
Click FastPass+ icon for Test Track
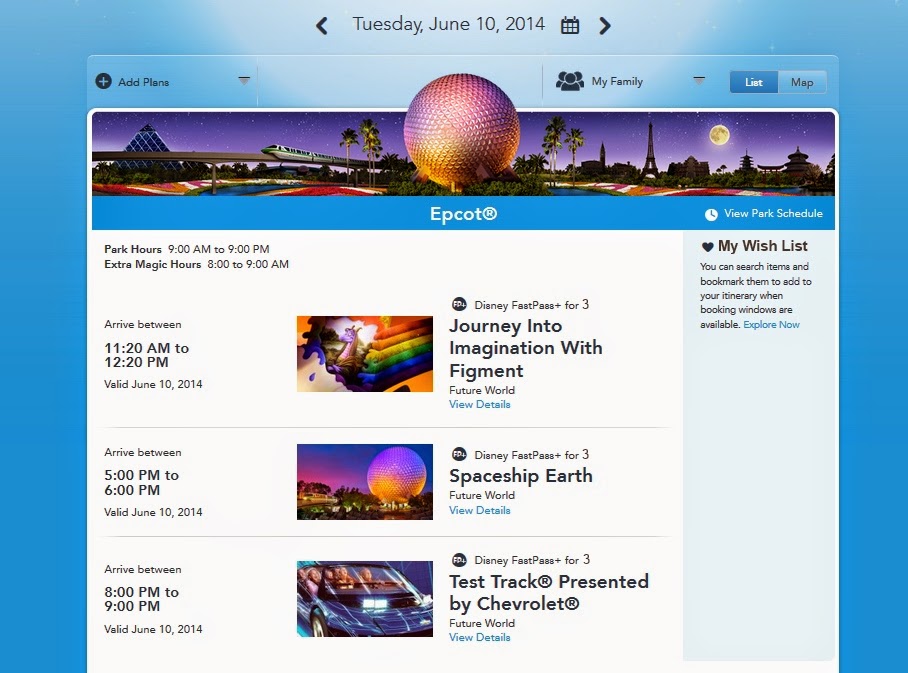pyautogui.click(x=459, y=559)
